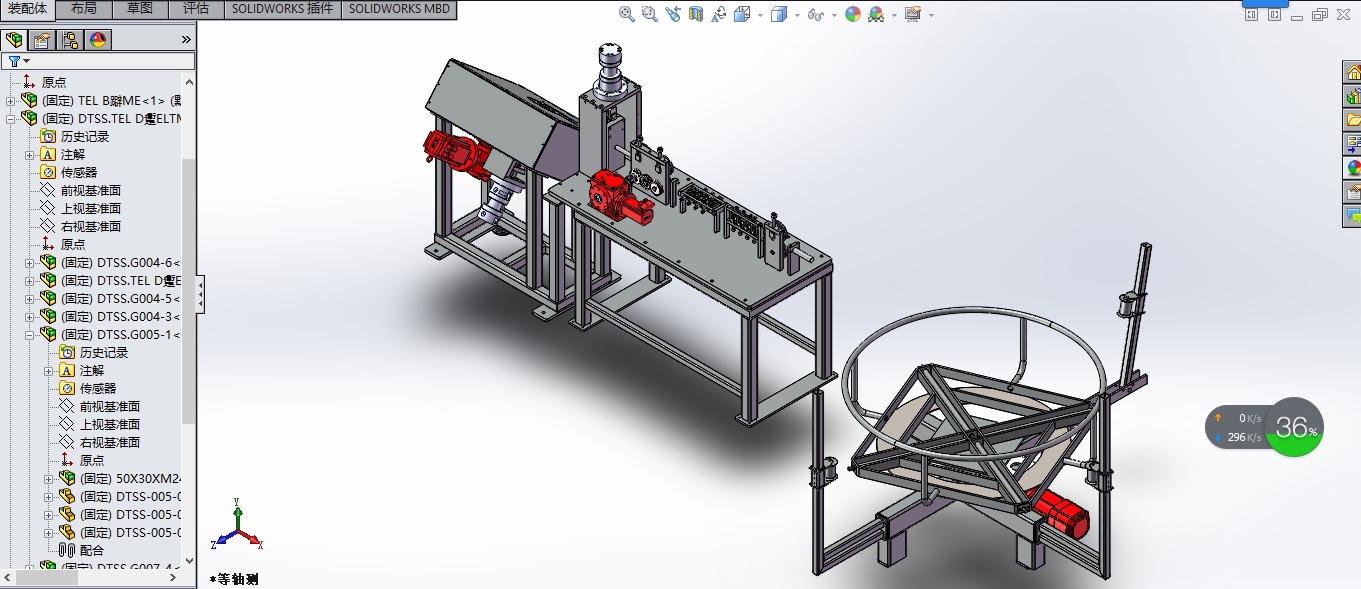Open the DisplayManager color ball tab
Screen dimensions: 1361x589
98,40
